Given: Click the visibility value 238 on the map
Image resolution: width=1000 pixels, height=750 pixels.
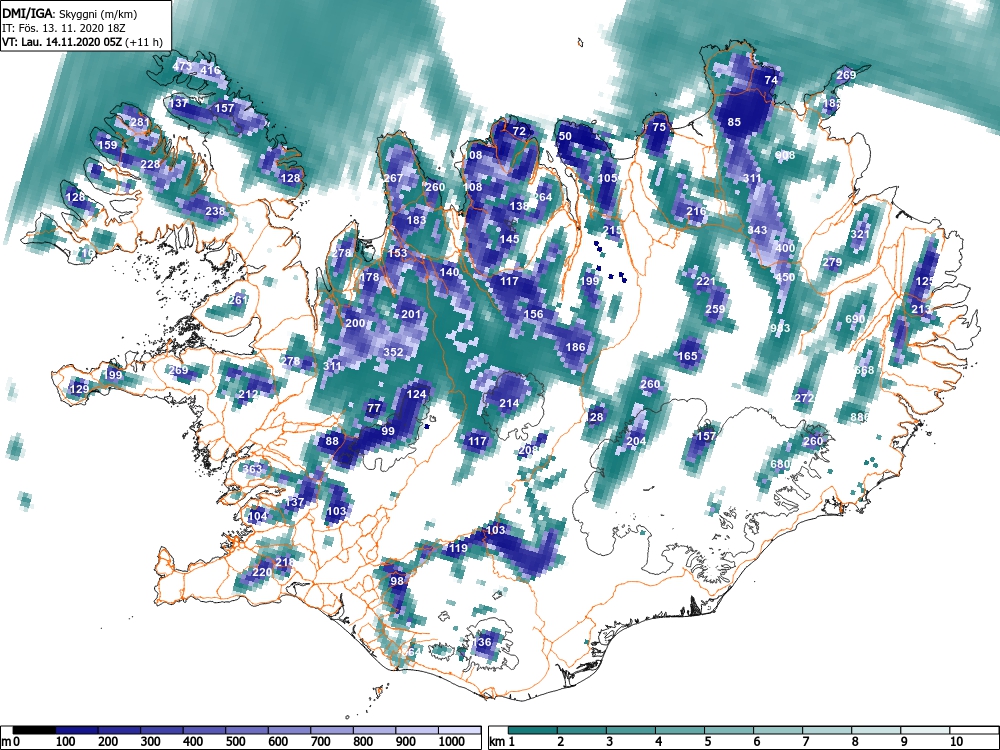Looking at the screenshot, I should coord(216,211).
